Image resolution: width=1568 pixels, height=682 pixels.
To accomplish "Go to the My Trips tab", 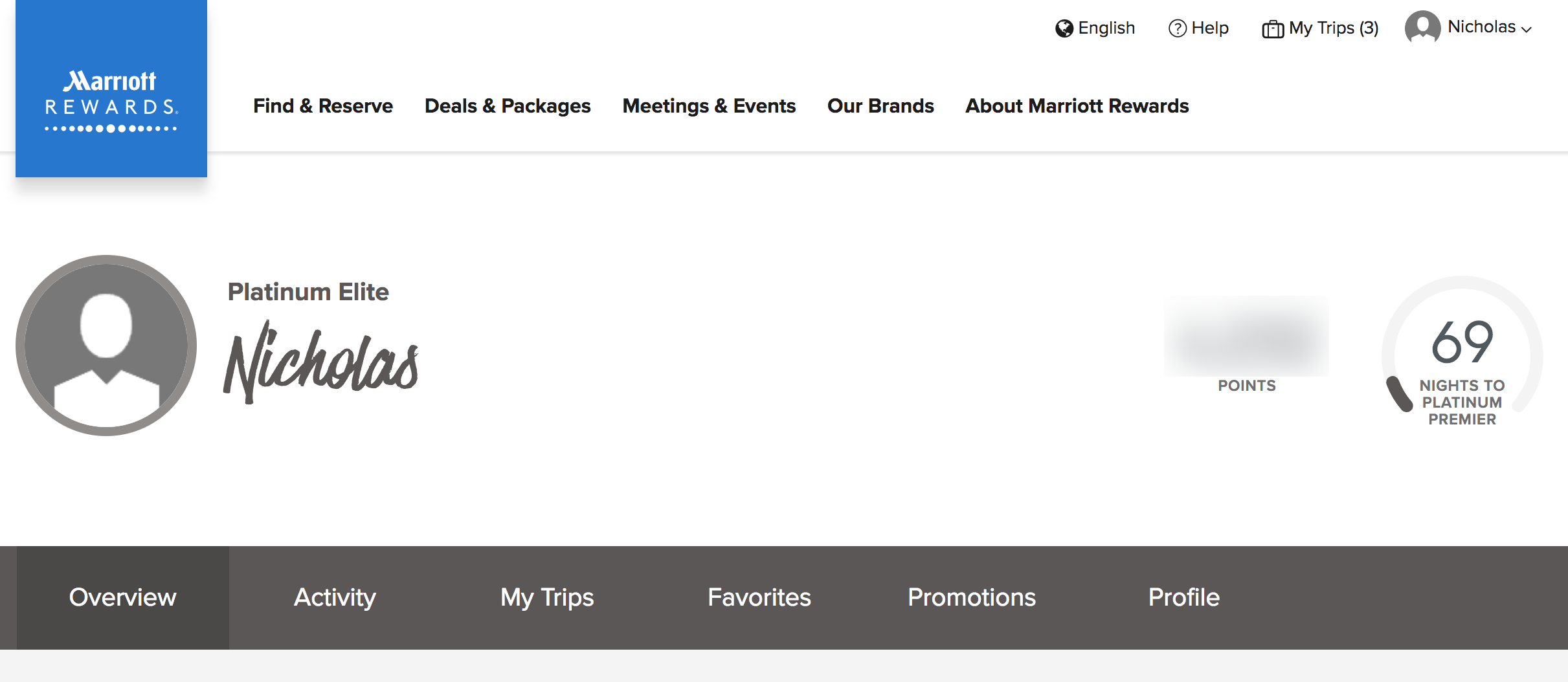I will [x=546, y=597].
